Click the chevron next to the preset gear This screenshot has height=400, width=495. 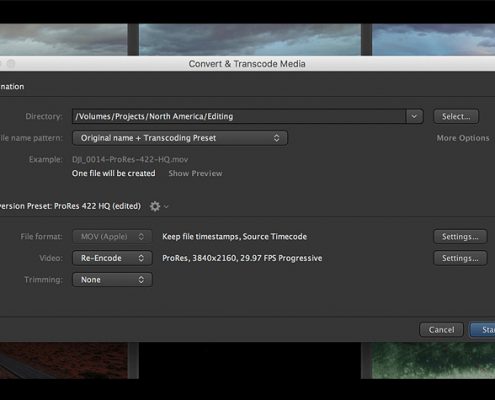tap(166, 207)
